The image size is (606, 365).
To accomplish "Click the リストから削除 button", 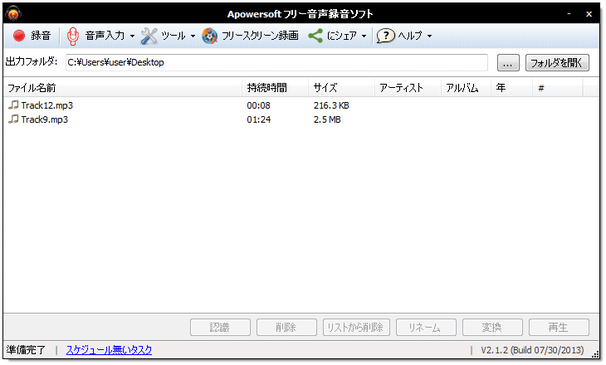I will 356,327.
